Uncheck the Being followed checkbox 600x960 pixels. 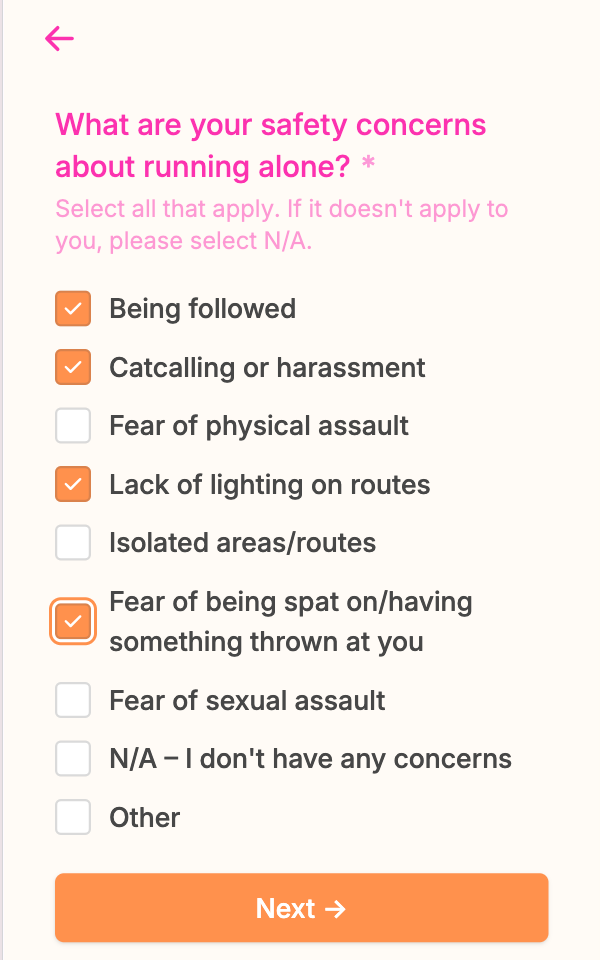[73, 309]
